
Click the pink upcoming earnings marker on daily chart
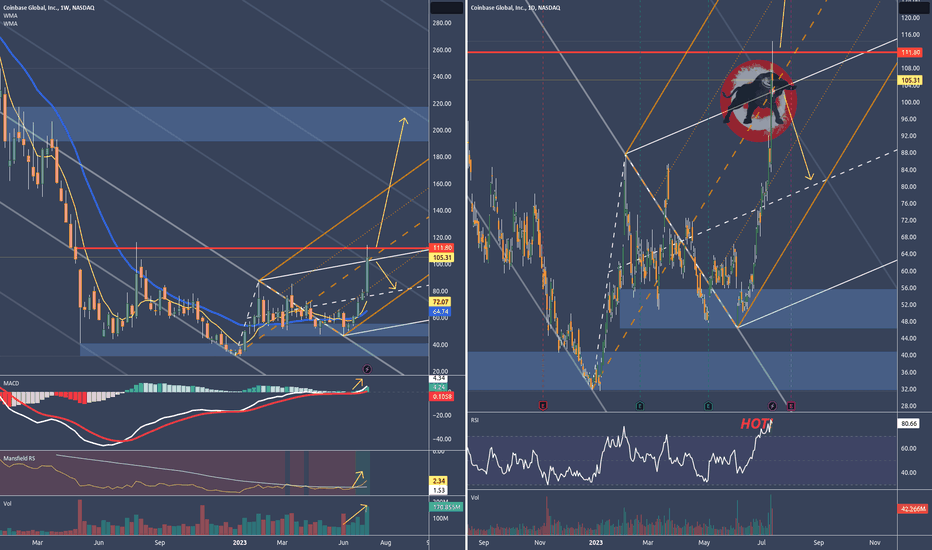tap(791, 406)
